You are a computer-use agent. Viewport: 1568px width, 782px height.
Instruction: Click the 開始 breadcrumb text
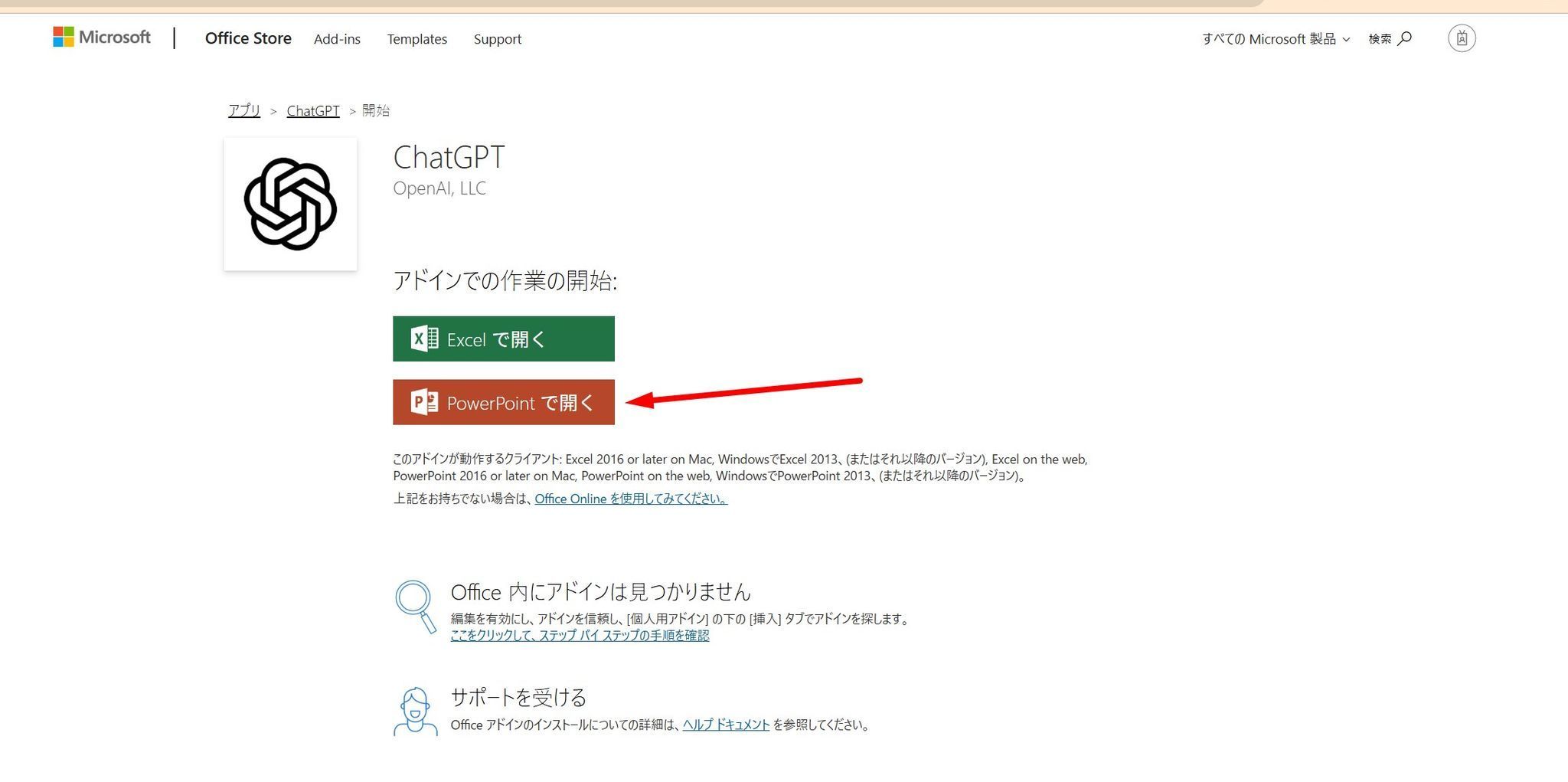pos(376,110)
